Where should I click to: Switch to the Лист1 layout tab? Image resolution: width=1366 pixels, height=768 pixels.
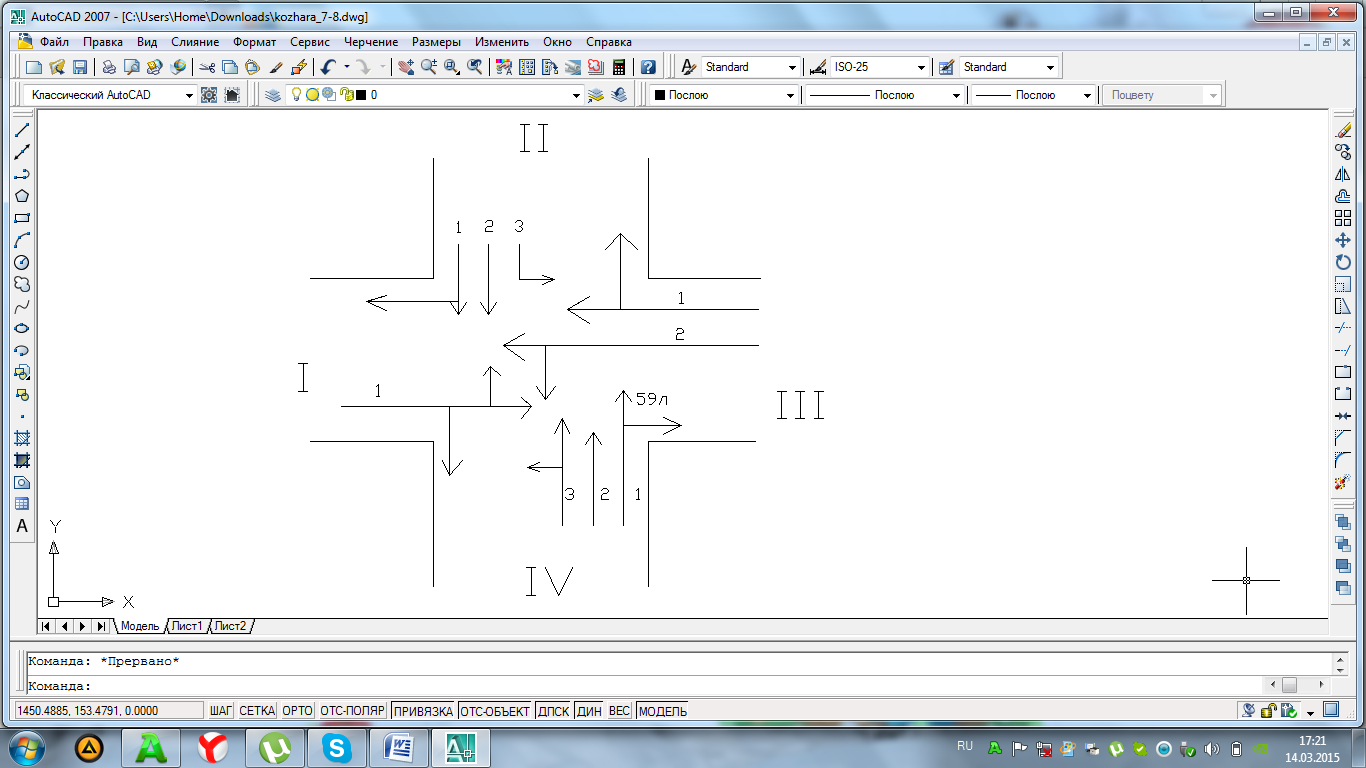point(187,626)
